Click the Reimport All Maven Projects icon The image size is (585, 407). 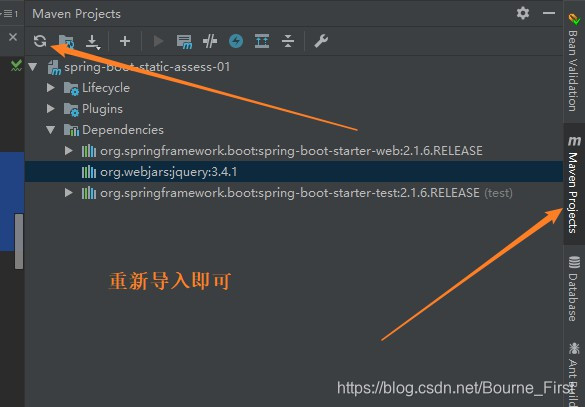click(40, 41)
